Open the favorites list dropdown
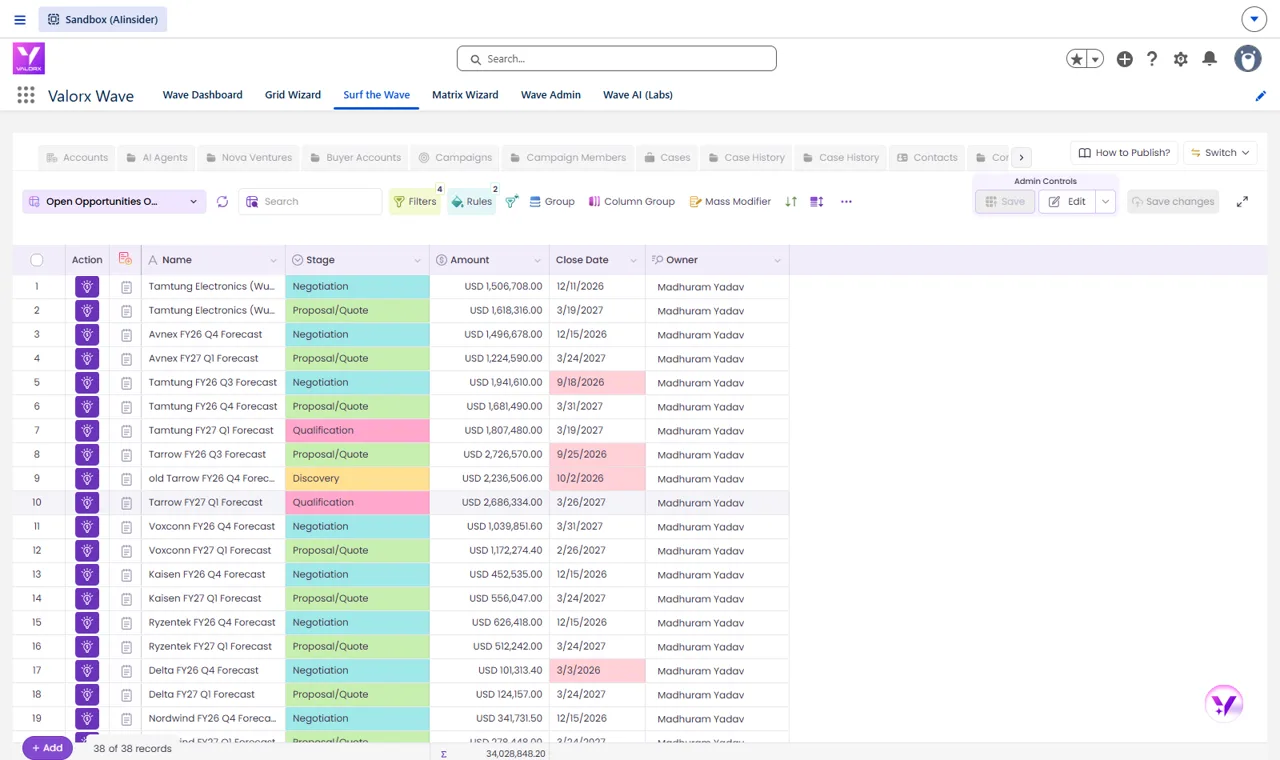1280x760 pixels. point(1096,59)
